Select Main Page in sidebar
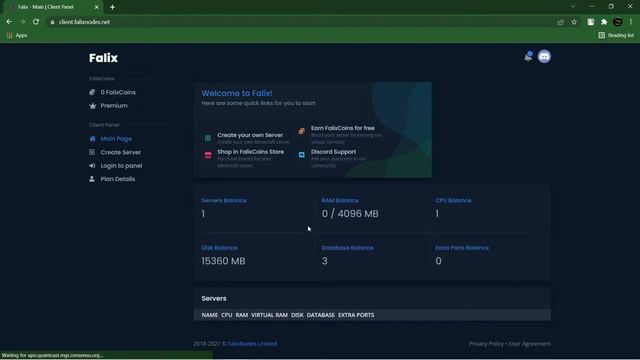 116,139
